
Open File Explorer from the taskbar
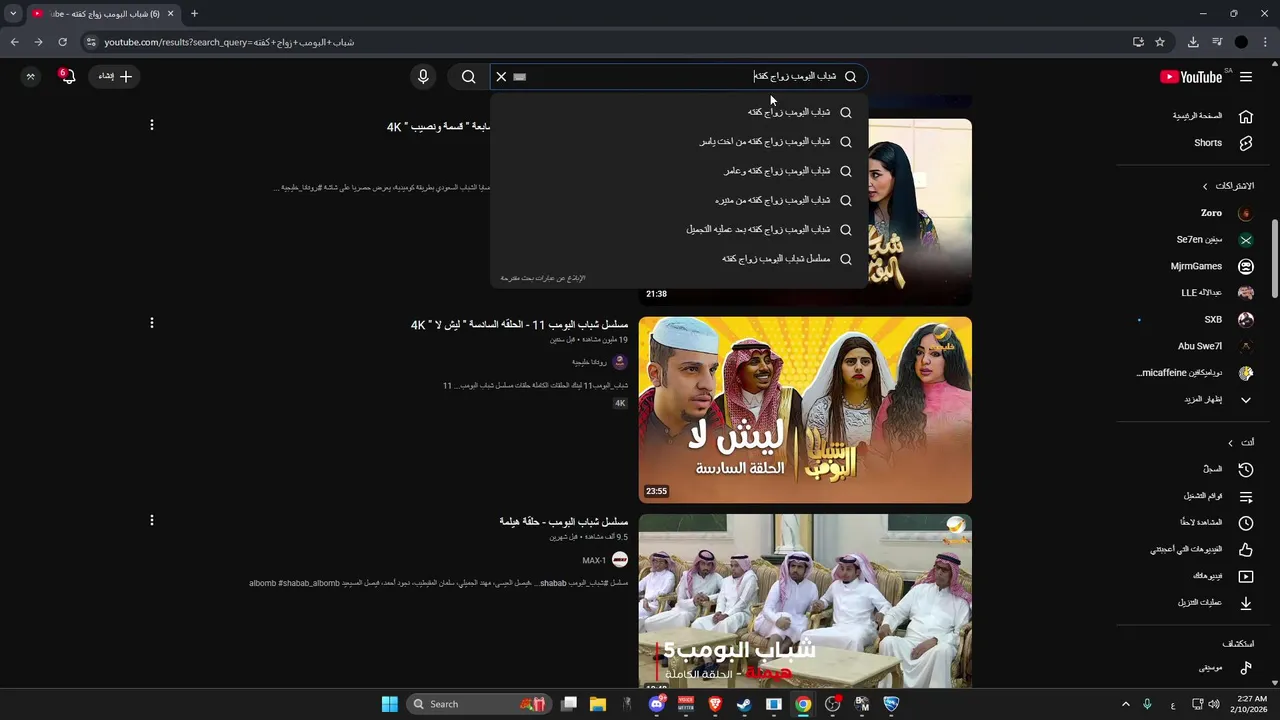(x=597, y=704)
